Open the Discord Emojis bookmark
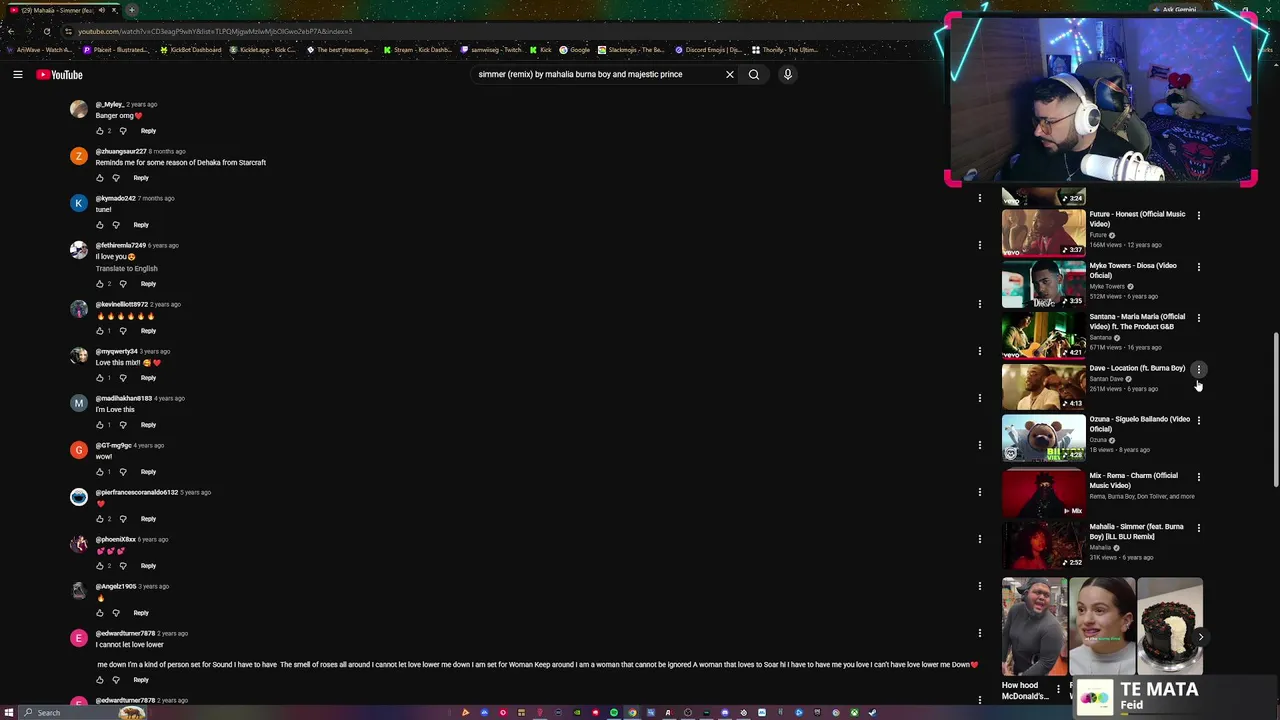 click(x=709, y=50)
